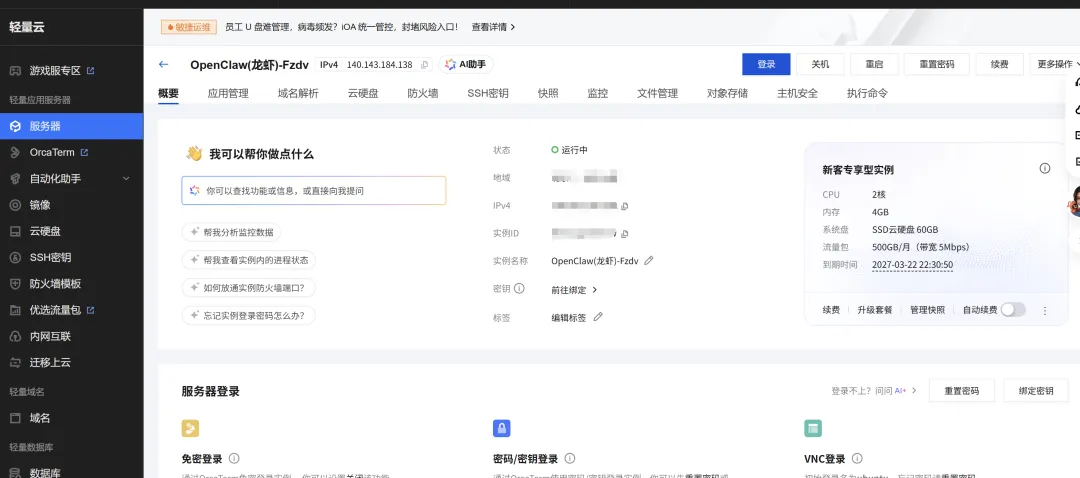Click the info icon in 新客专享型实例 card
Image resolution: width=1080 pixels, height=478 pixels.
[x=1045, y=168]
